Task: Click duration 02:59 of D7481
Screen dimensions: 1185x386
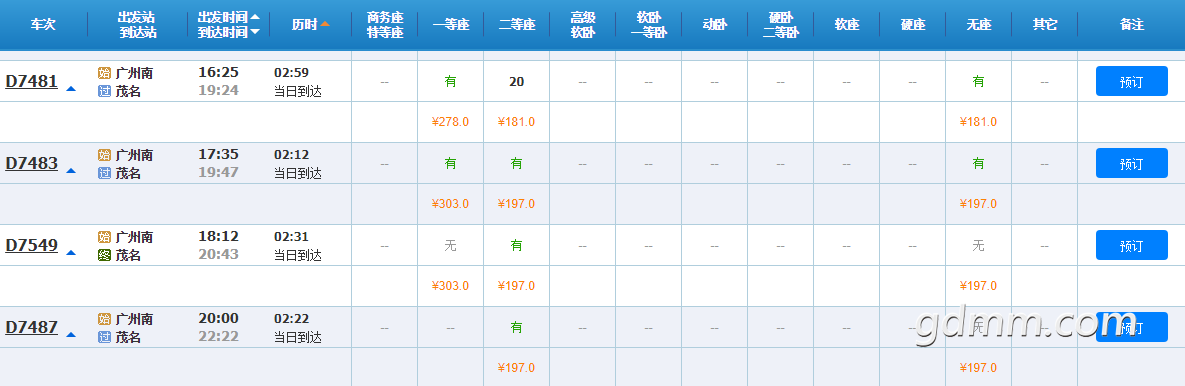Action: [292, 73]
